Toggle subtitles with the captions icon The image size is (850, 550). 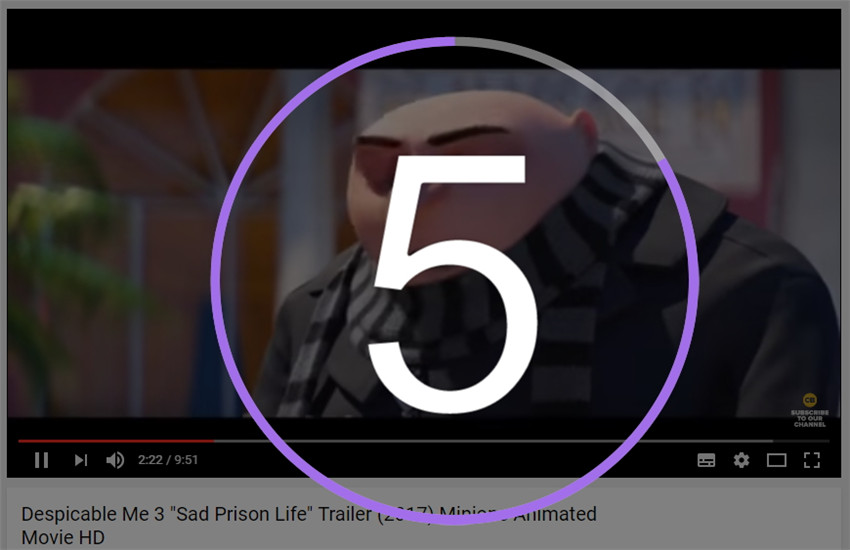pos(706,460)
